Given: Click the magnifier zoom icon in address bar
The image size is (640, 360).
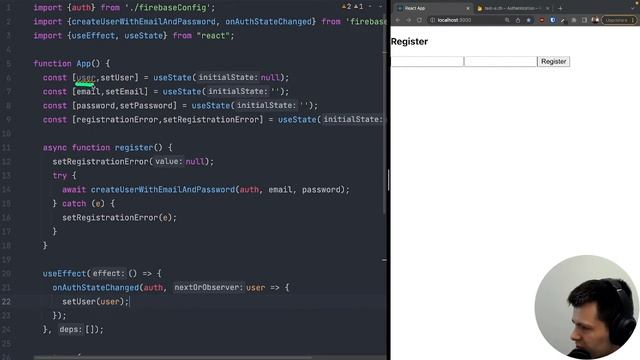Looking at the screenshot, I should point(507,20).
